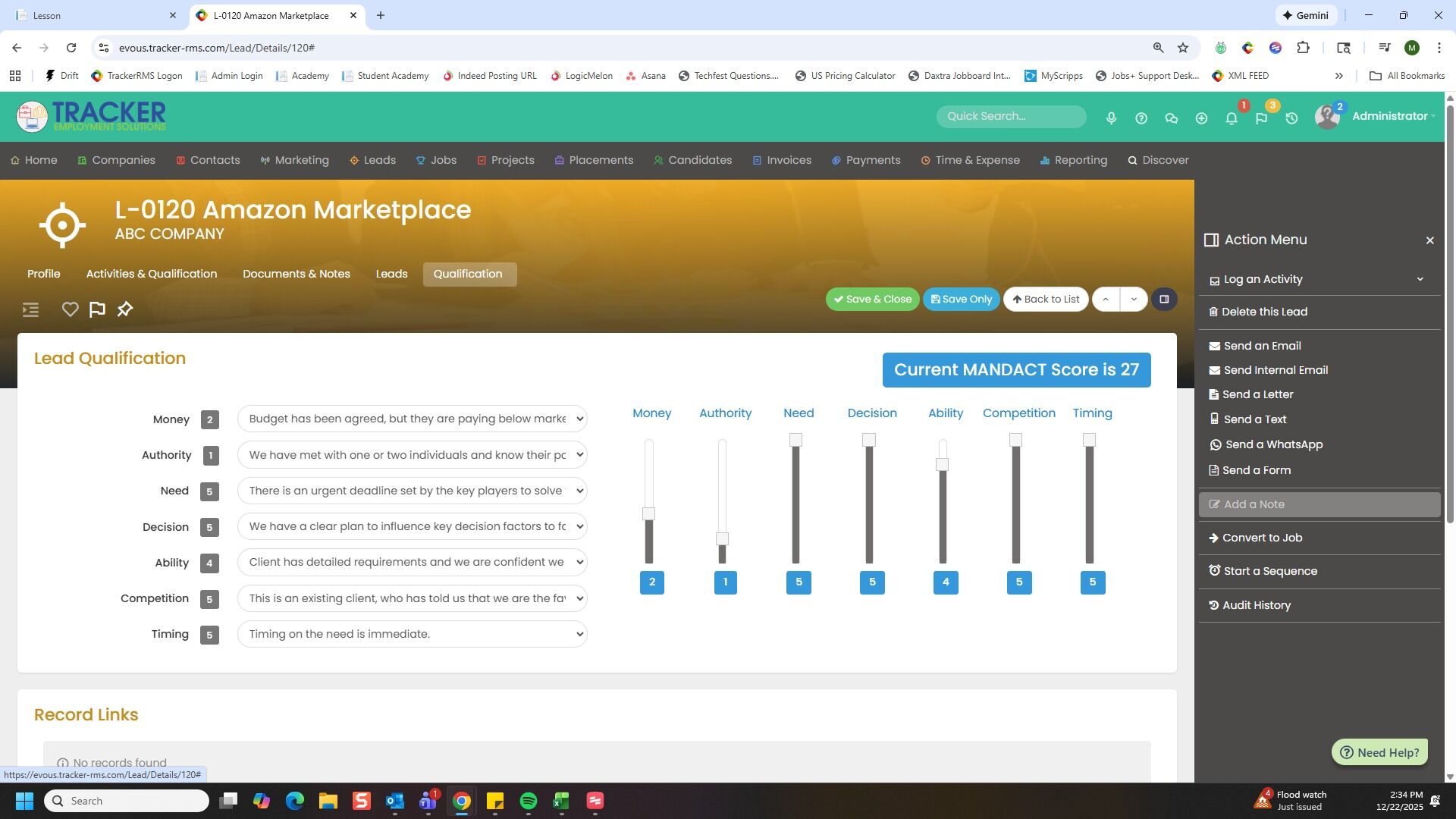The height and width of the screenshot is (819, 1456).
Task: Close the Action Menu panel
Action: point(1429,240)
